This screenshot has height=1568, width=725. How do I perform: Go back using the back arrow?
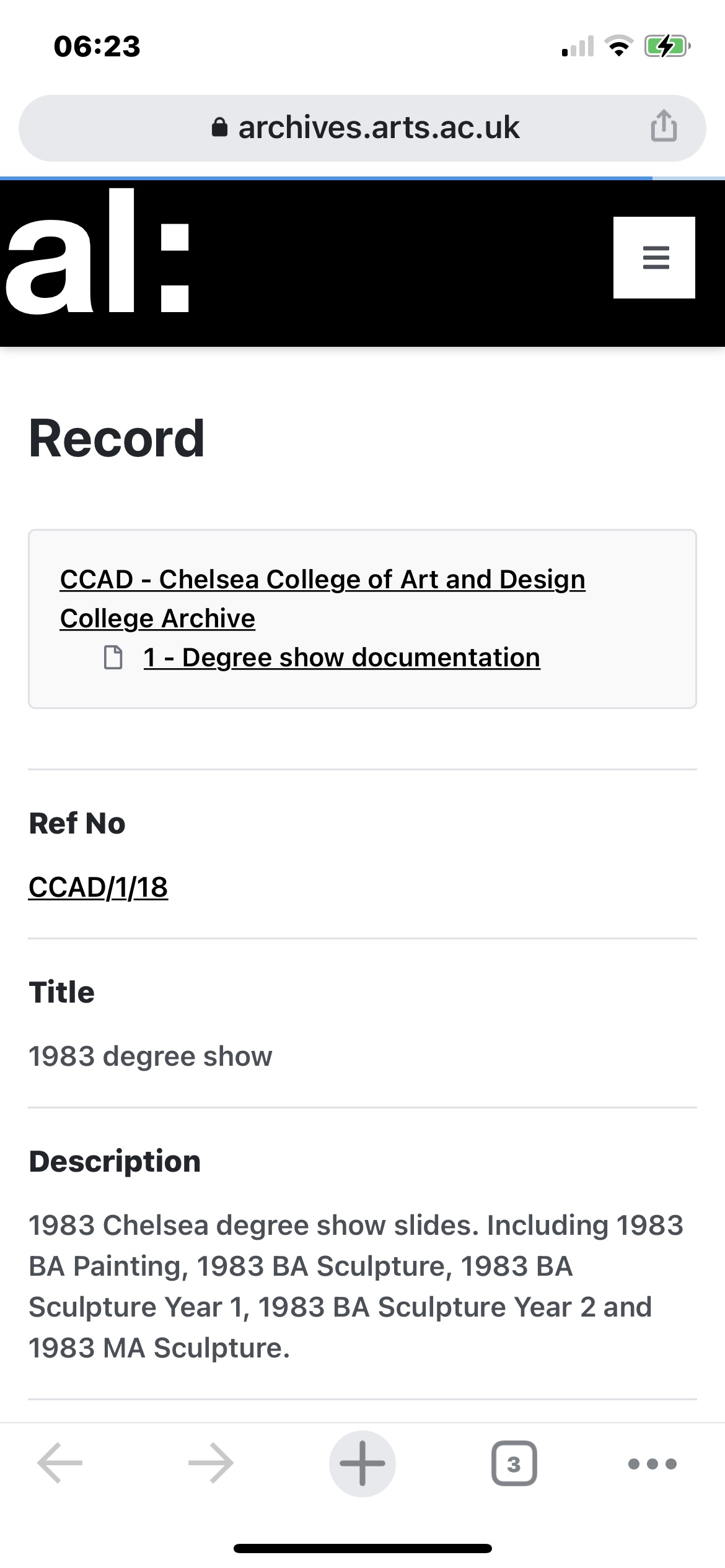(x=60, y=1463)
